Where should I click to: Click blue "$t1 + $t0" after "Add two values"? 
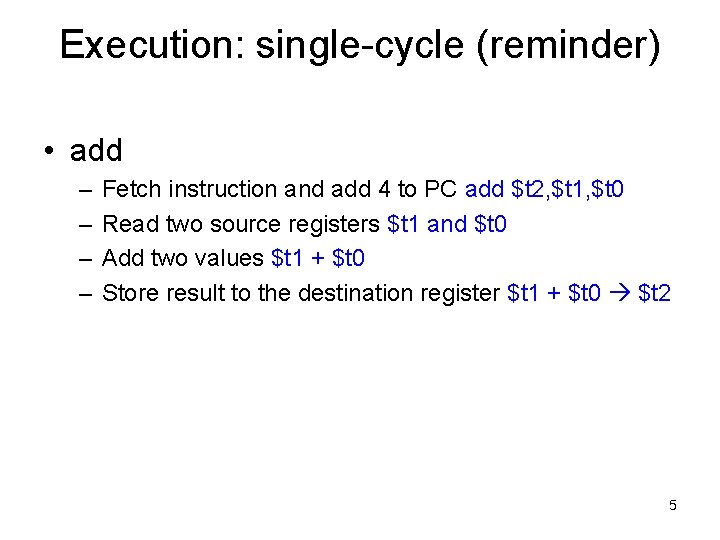tap(318, 258)
